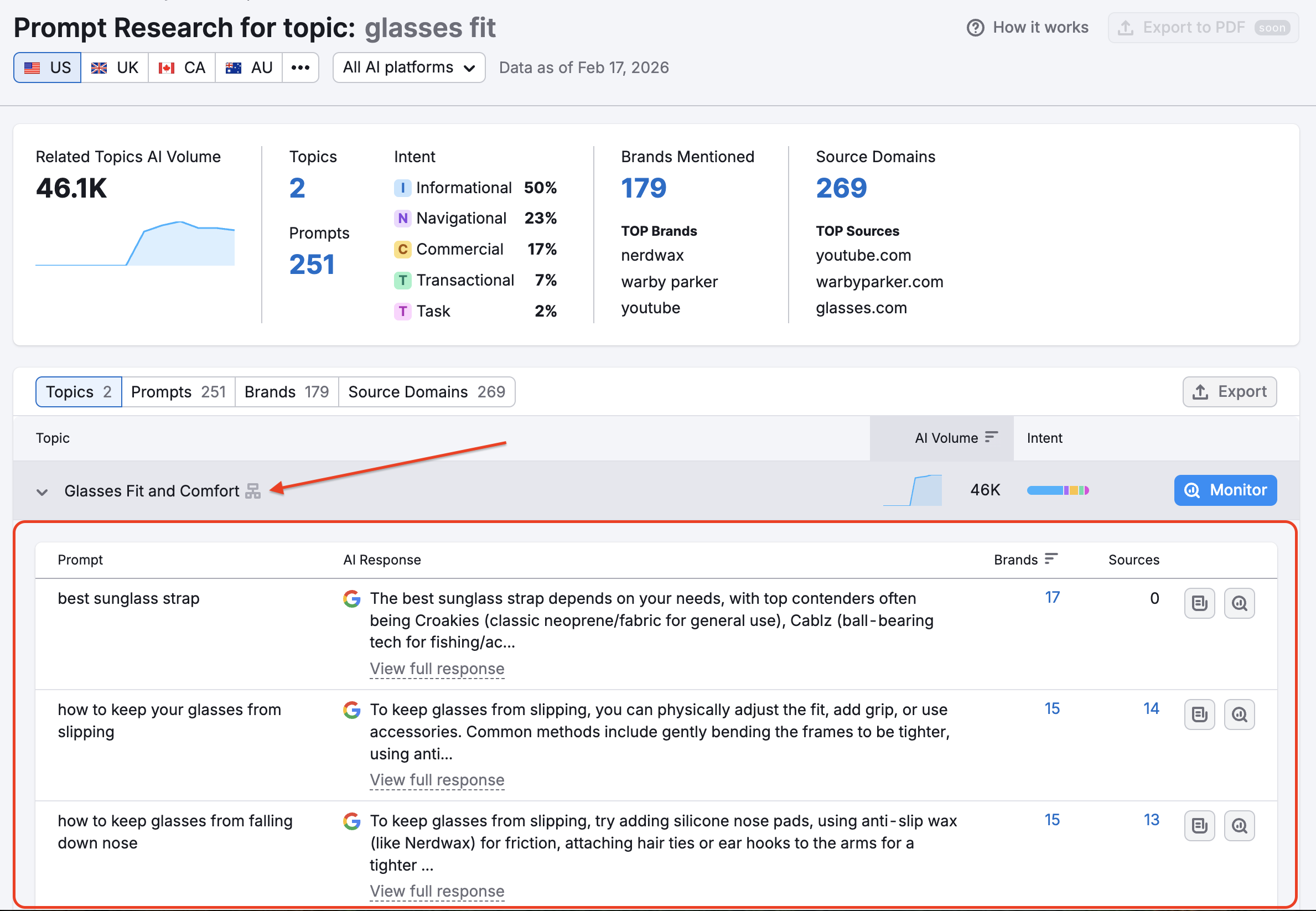Collapse the Glasses Fit and Comfort topic row

coord(42,491)
